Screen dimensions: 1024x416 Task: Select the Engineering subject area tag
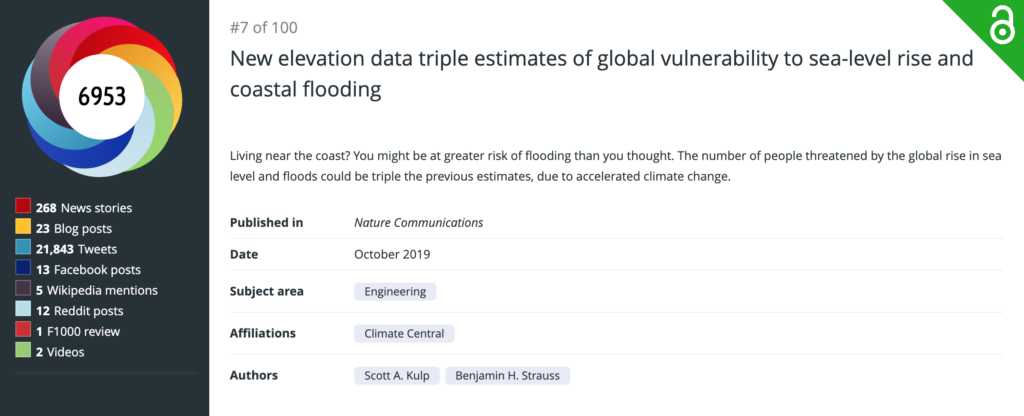click(x=395, y=291)
